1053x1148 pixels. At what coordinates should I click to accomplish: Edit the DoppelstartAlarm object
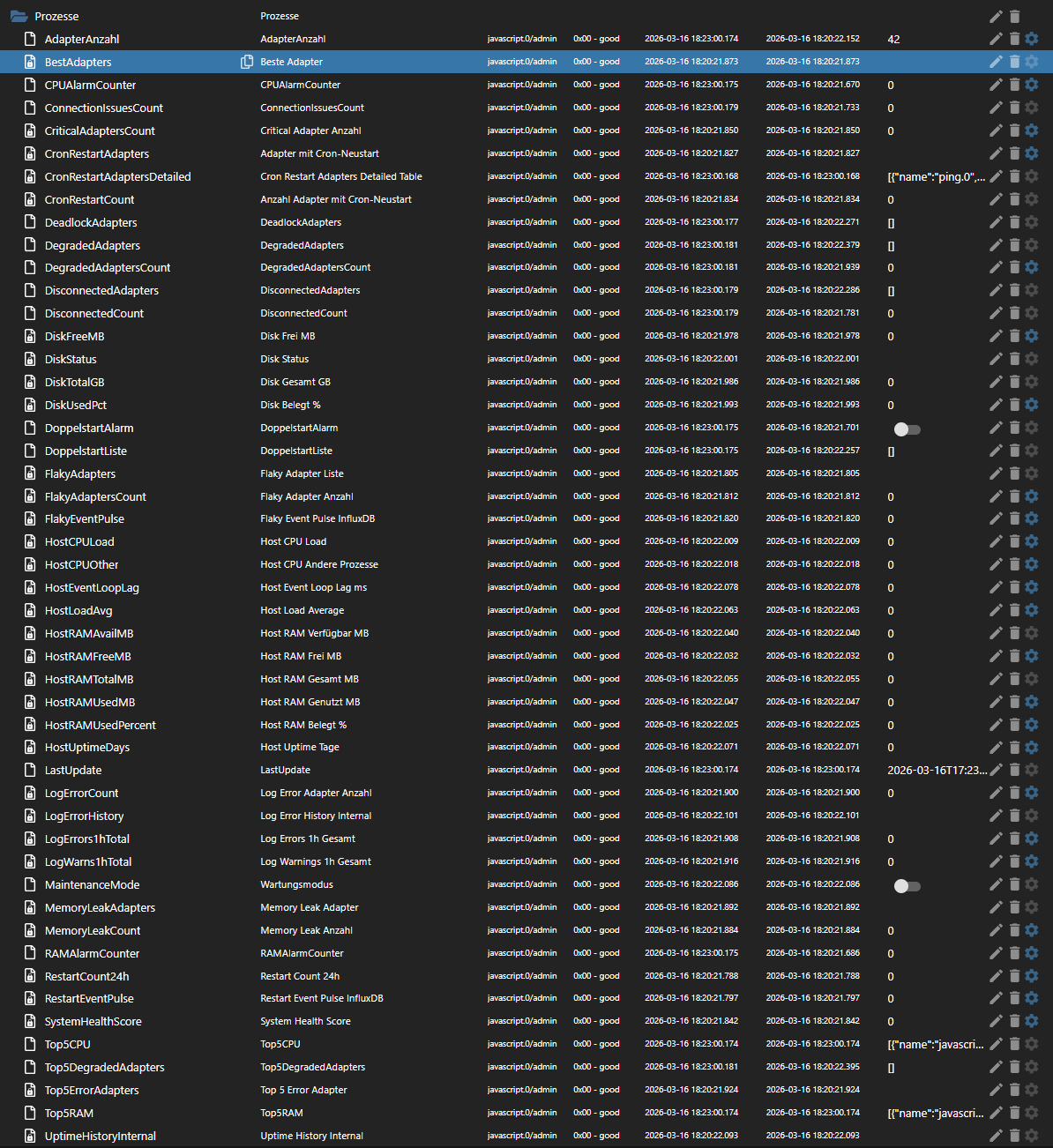tap(996, 428)
